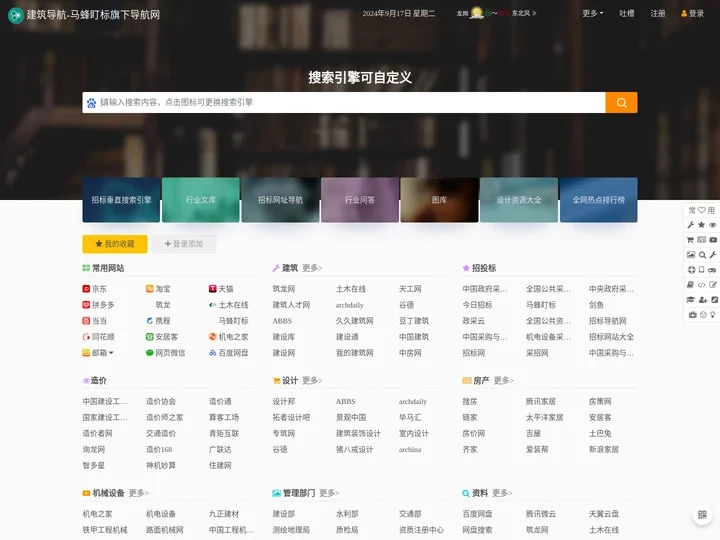Screen dimensions: 720x540
Task: Click the code brackets icon in side panel
Action: pyautogui.click(x=702, y=285)
